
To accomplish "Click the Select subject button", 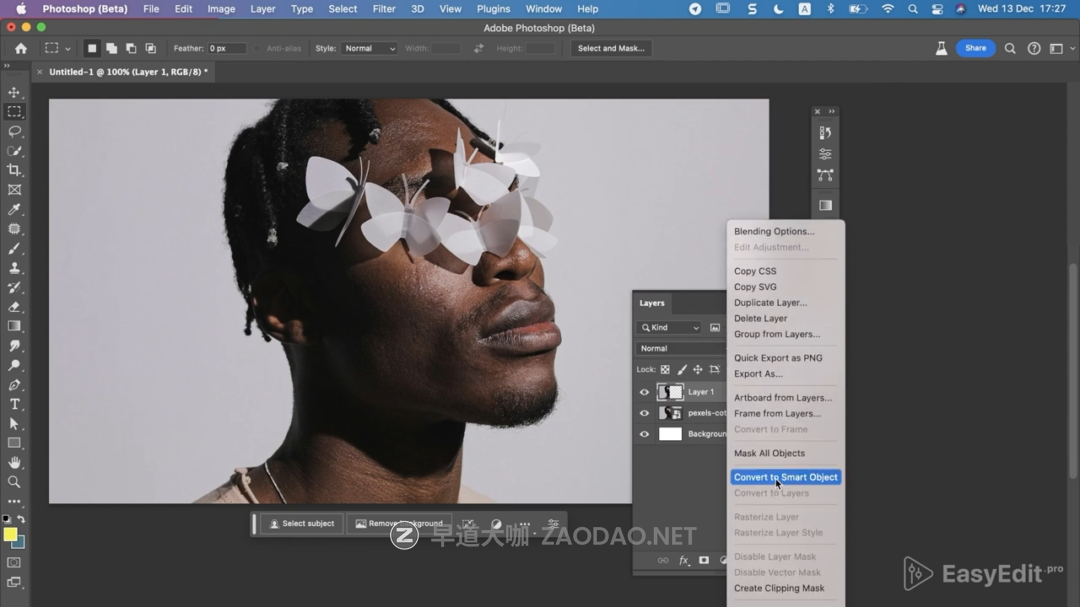I will [x=301, y=523].
